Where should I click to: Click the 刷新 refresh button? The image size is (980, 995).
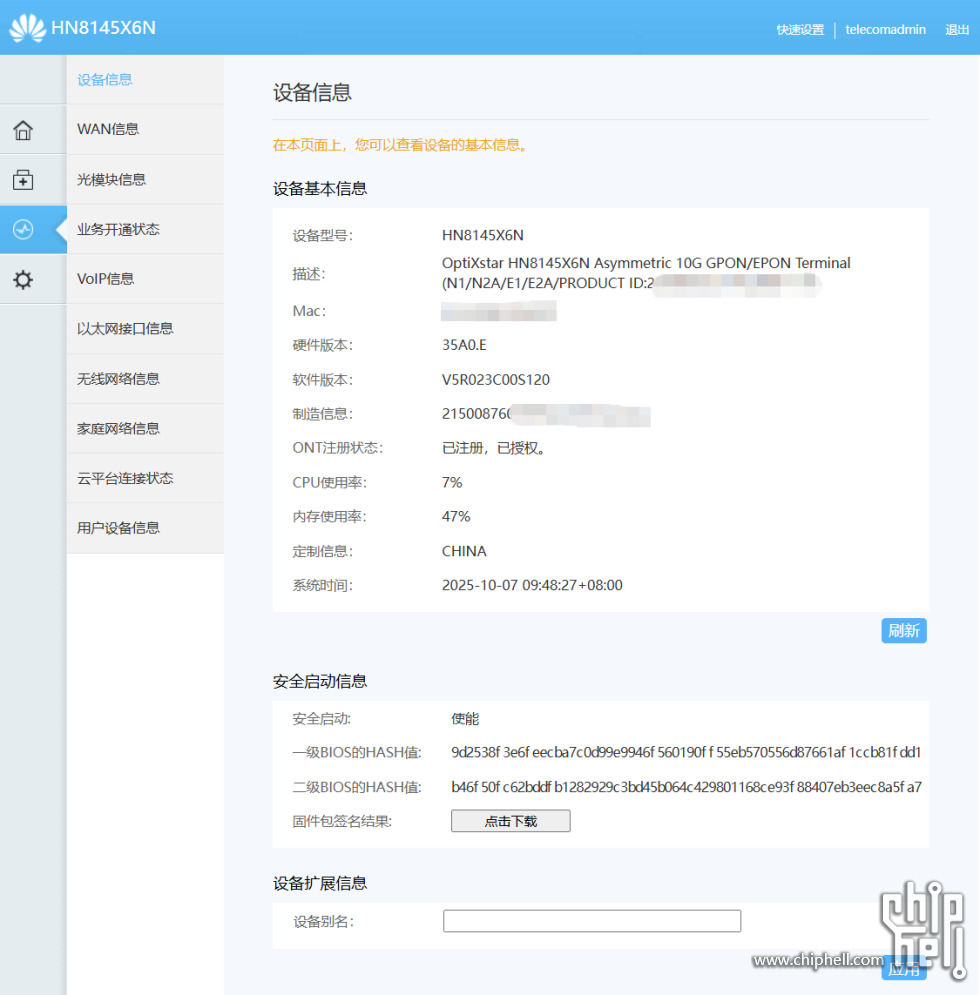pyautogui.click(x=904, y=631)
